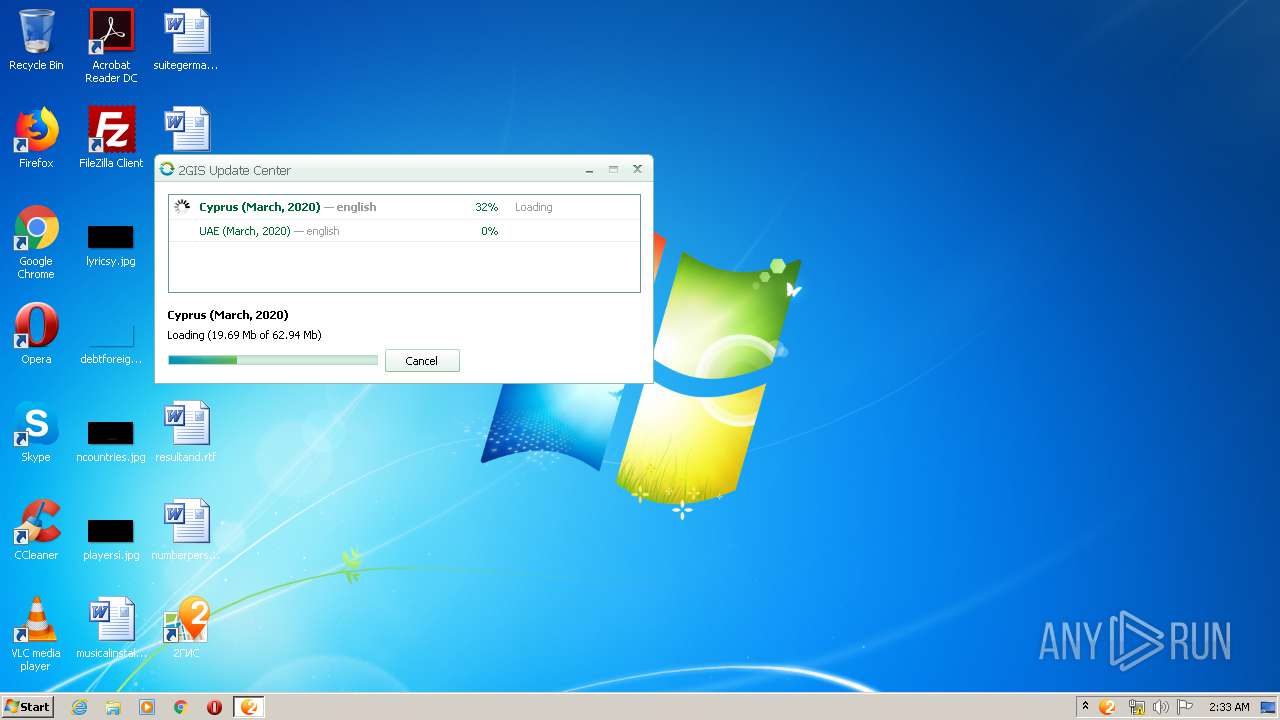Select lyricsy.jpg file on desktop
The height and width of the screenshot is (720, 1280).
tap(111, 246)
